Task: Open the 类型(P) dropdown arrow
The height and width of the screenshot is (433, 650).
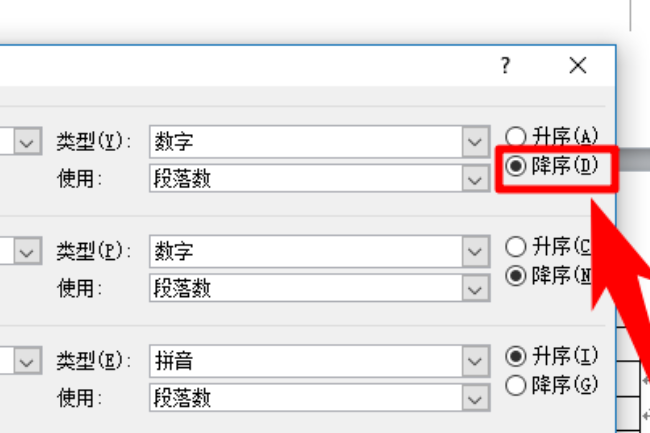Action: coord(474,251)
